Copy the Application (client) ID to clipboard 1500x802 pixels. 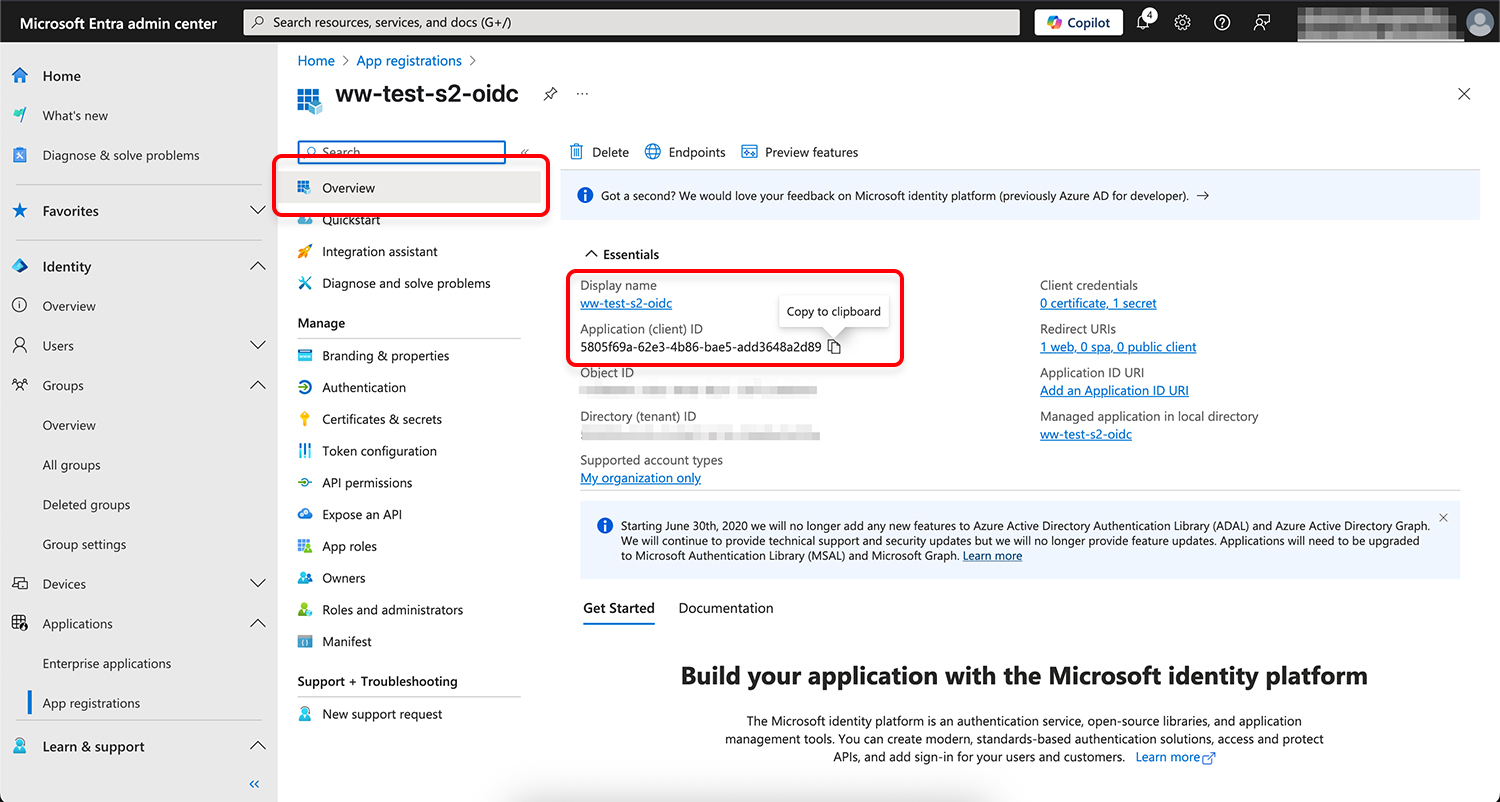pos(834,345)
